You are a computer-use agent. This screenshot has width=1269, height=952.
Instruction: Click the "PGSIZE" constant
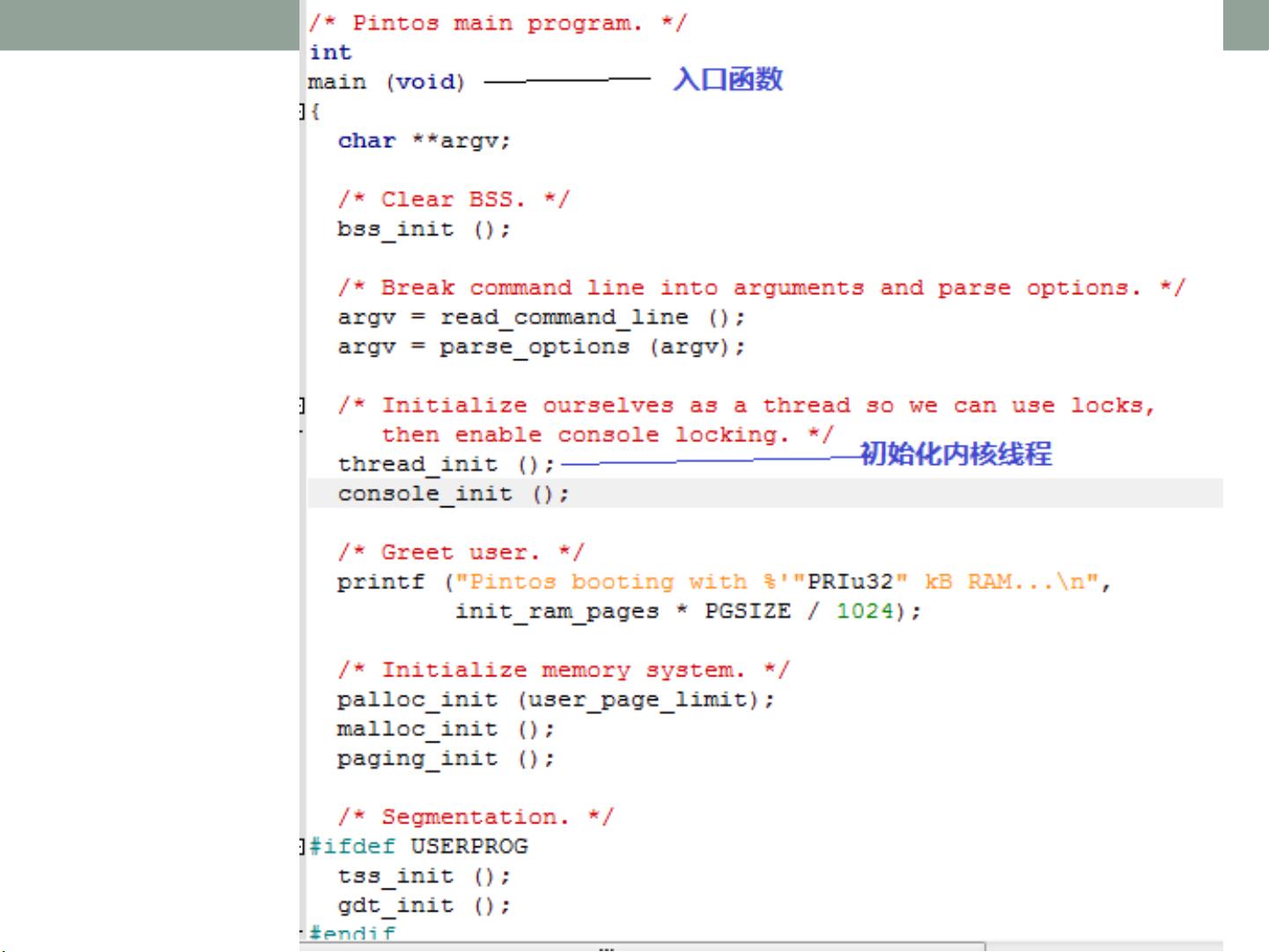pyautogui.click(x=748, y=611)
